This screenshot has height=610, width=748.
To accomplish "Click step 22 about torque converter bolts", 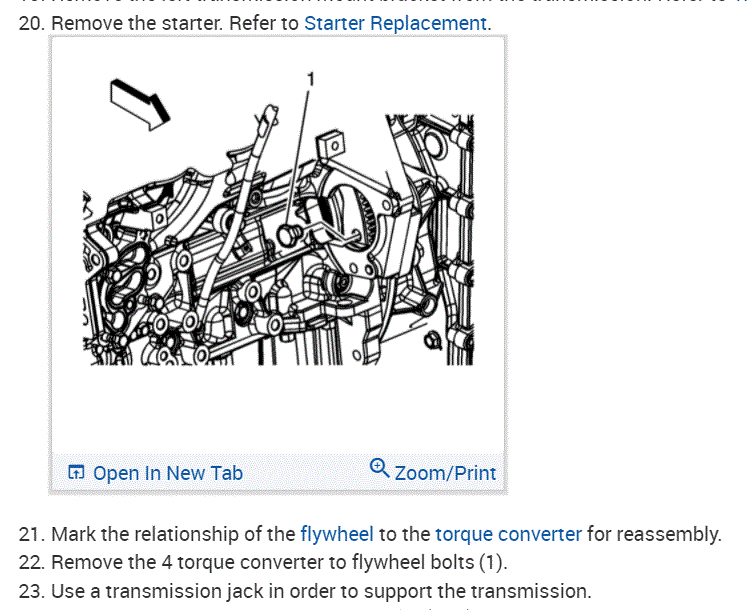I will [263, 563].
